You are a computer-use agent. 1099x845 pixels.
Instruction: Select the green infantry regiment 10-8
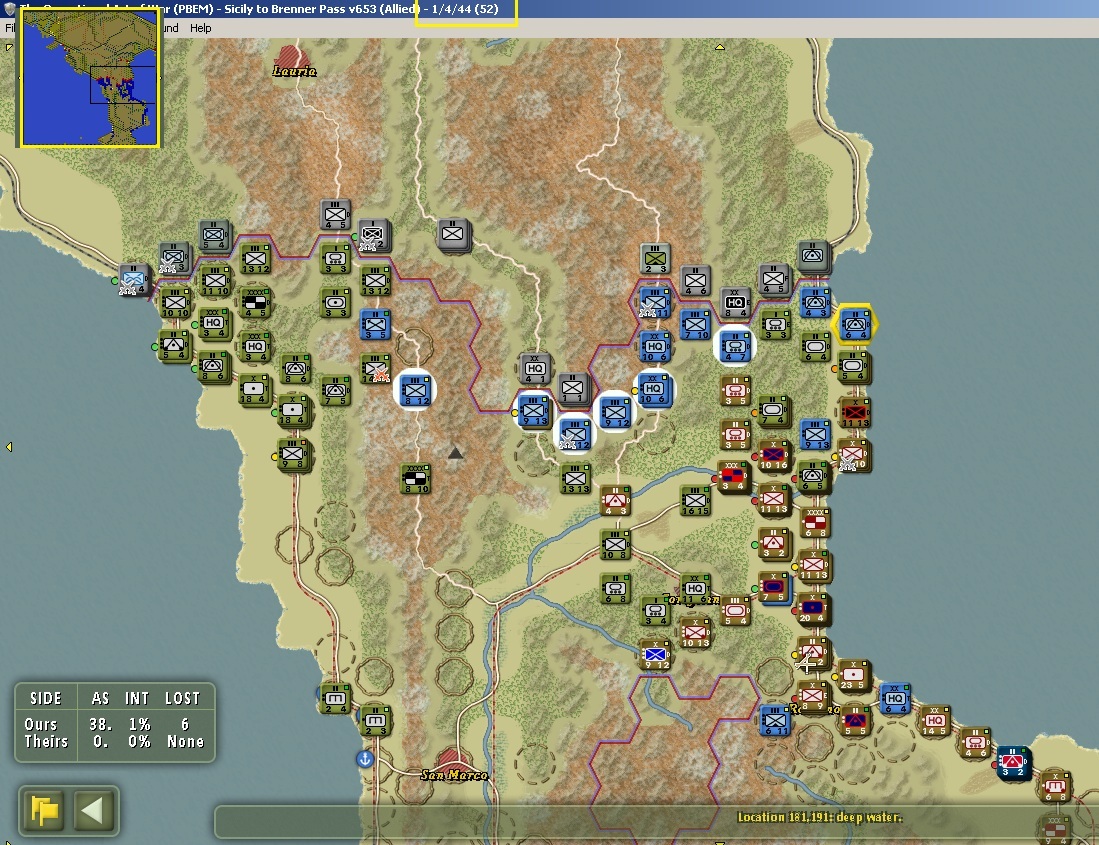(x=615, y=544)
